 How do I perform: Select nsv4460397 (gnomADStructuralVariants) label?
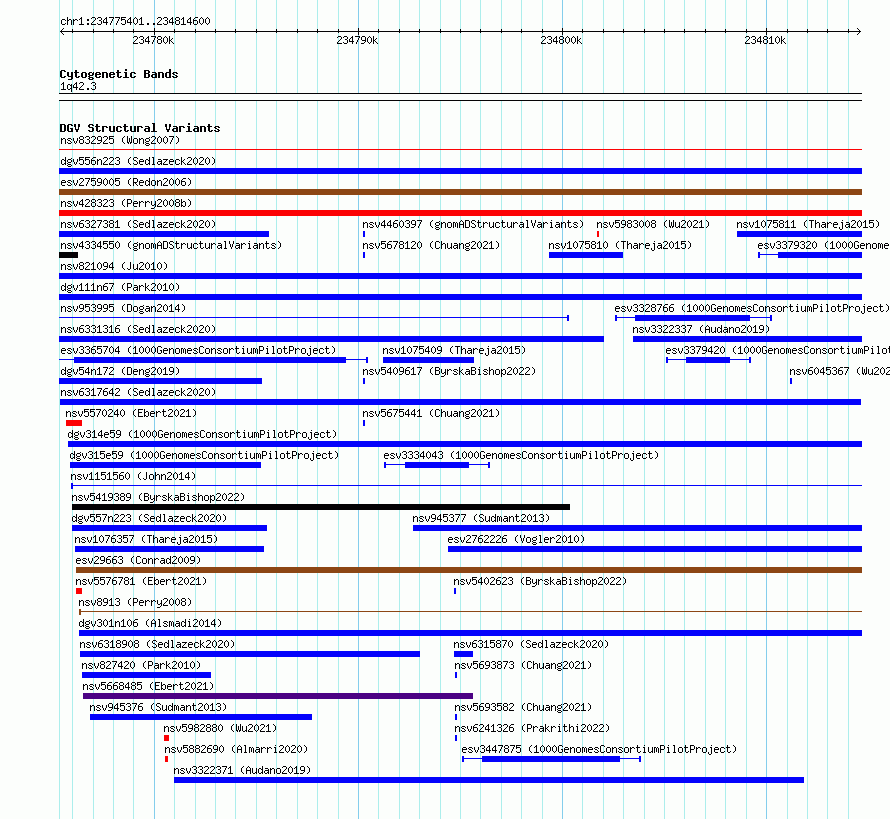click(x=473, y=224)
